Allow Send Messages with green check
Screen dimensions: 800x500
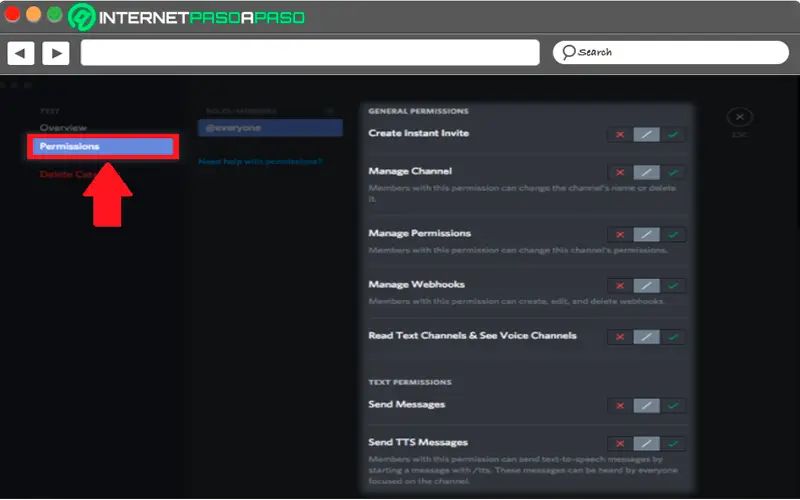(x=673, y=406)
